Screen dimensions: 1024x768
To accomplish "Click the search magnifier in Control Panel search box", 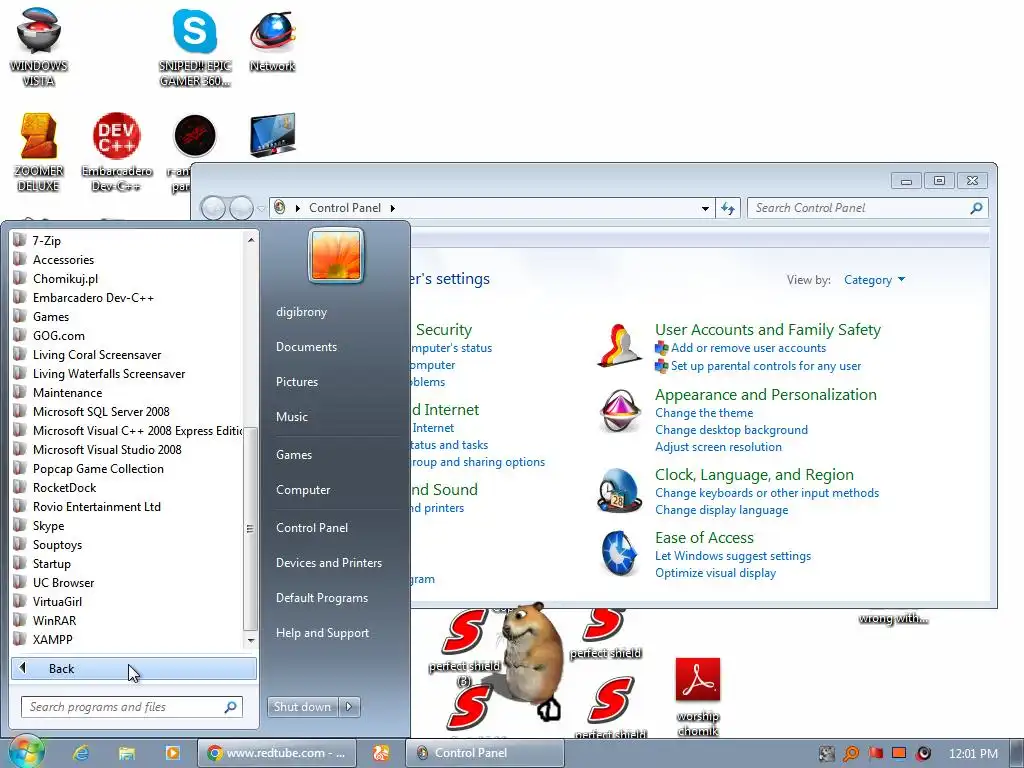I will [976, 208].
